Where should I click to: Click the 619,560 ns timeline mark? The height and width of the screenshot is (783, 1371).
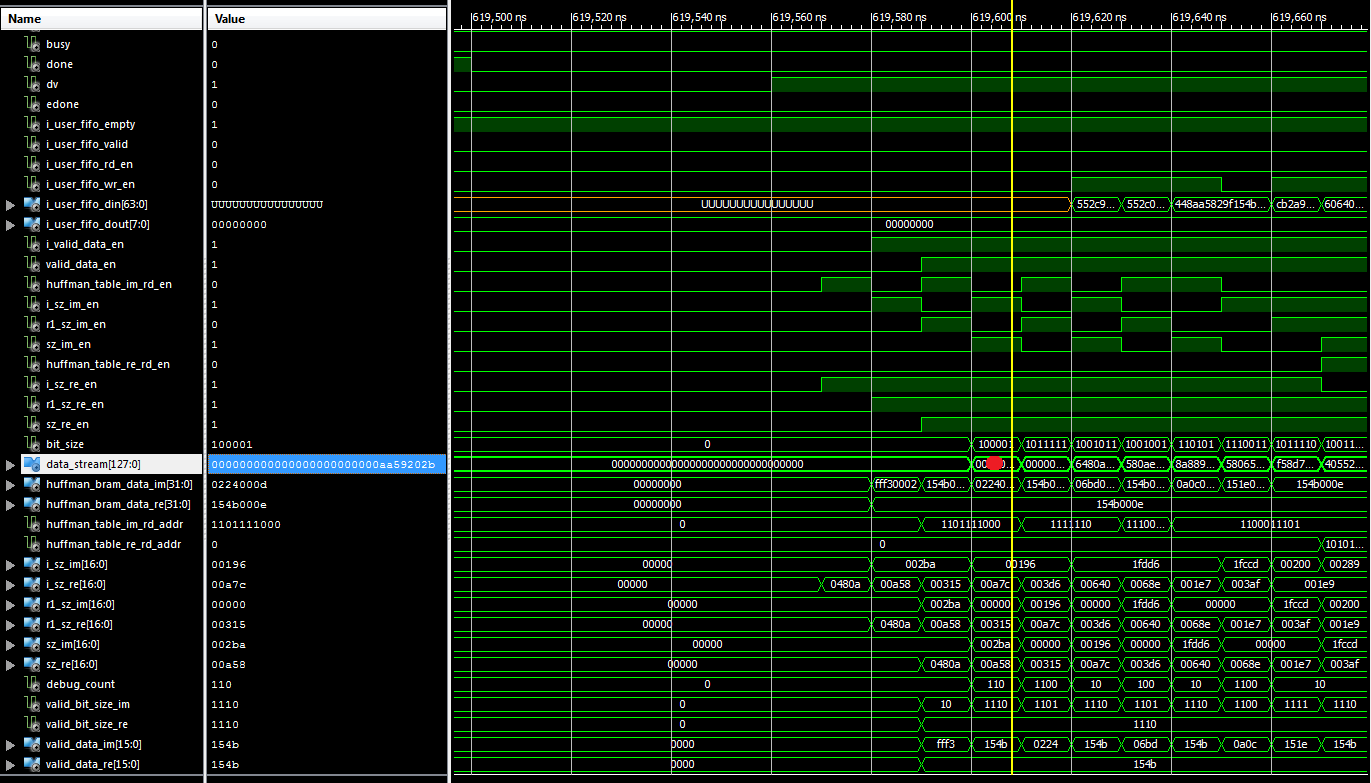point(799,17)
